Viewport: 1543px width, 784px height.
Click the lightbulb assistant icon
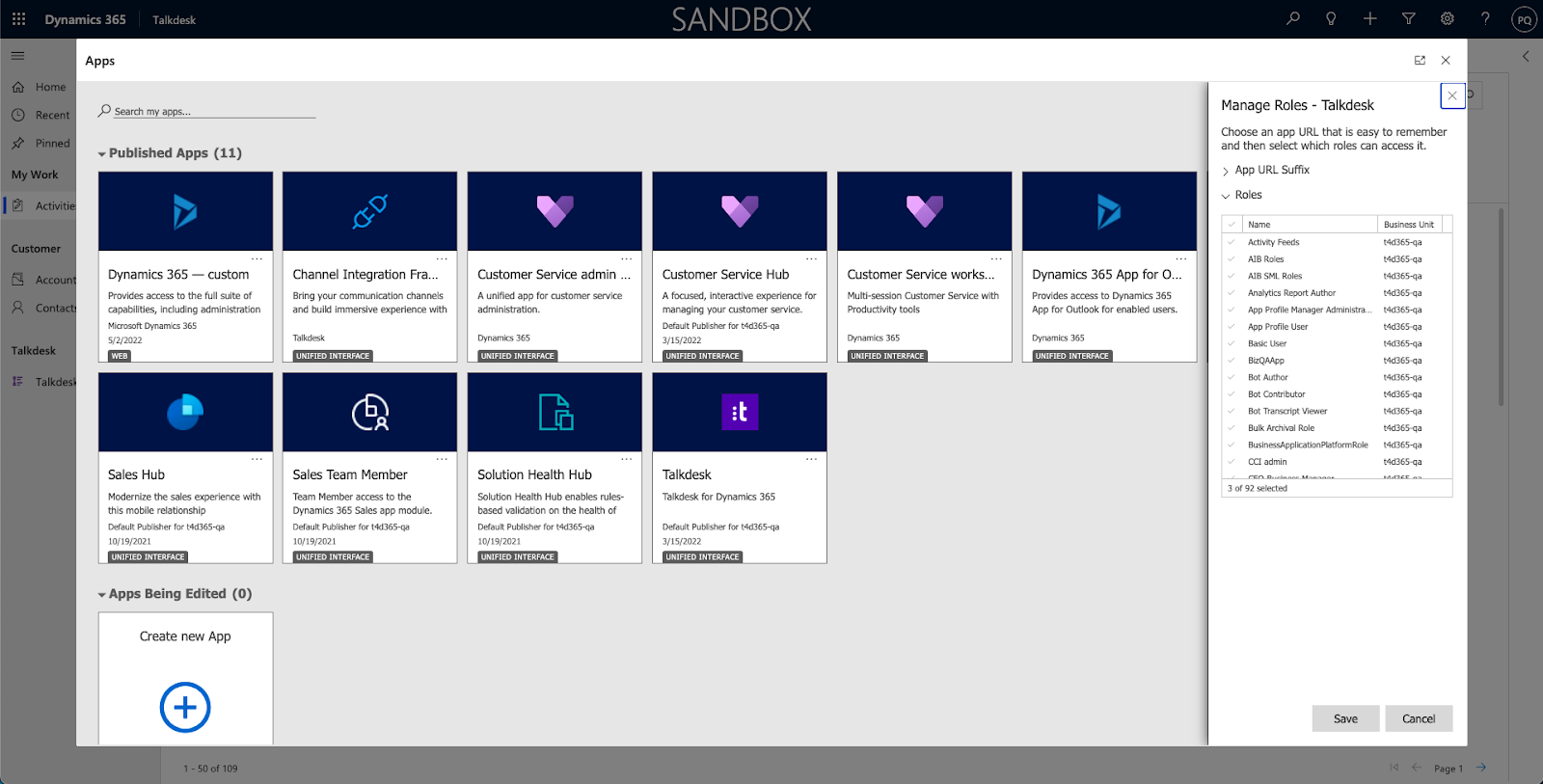pos(1331,18)
